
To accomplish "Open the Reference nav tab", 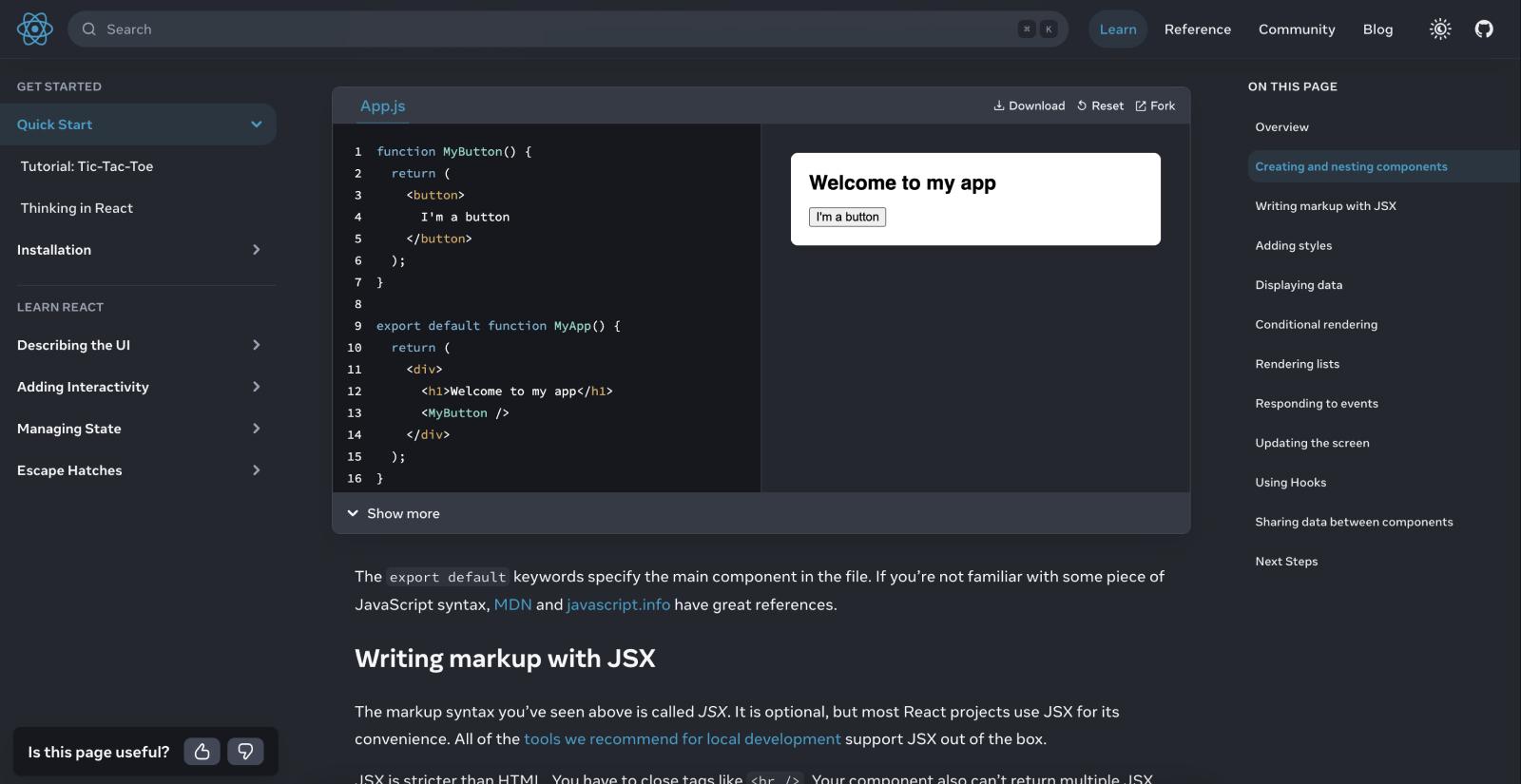I will pos(1197,29).
